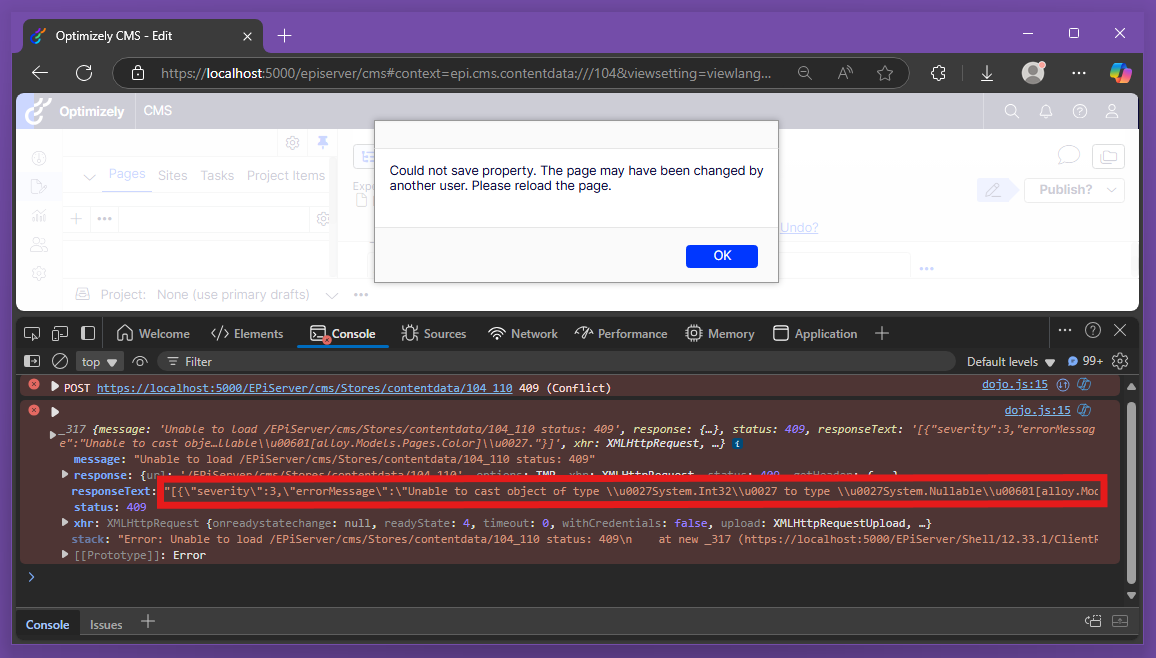Click the Undo? link
The image size is (1156, 658).
click(799, 227)
